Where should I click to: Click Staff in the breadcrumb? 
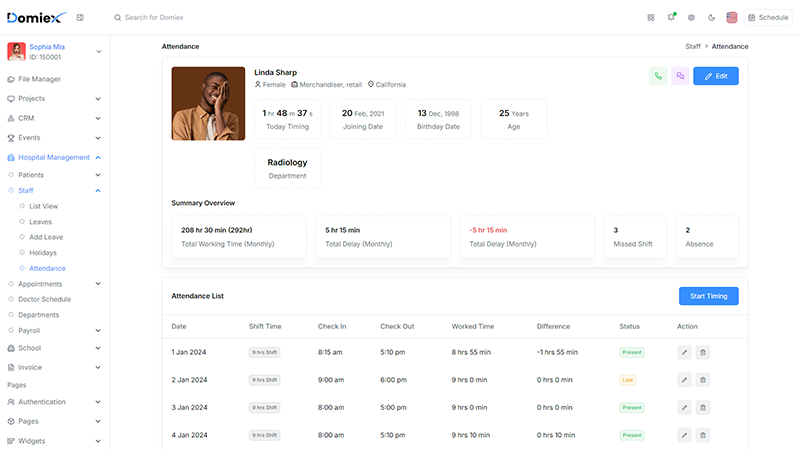click(x=692, y=46)
